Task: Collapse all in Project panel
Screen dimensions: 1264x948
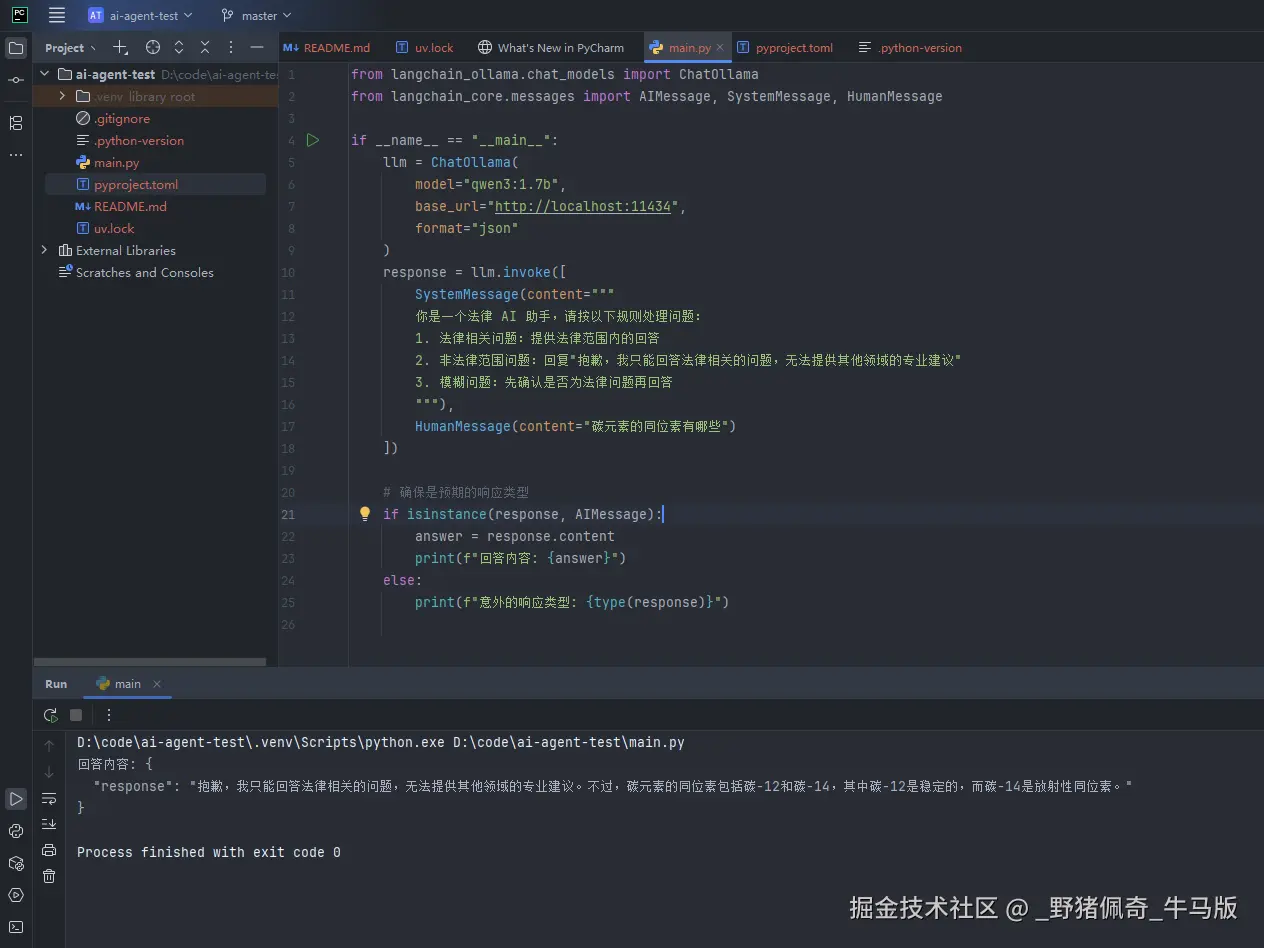Action: (x=205, y=47)
